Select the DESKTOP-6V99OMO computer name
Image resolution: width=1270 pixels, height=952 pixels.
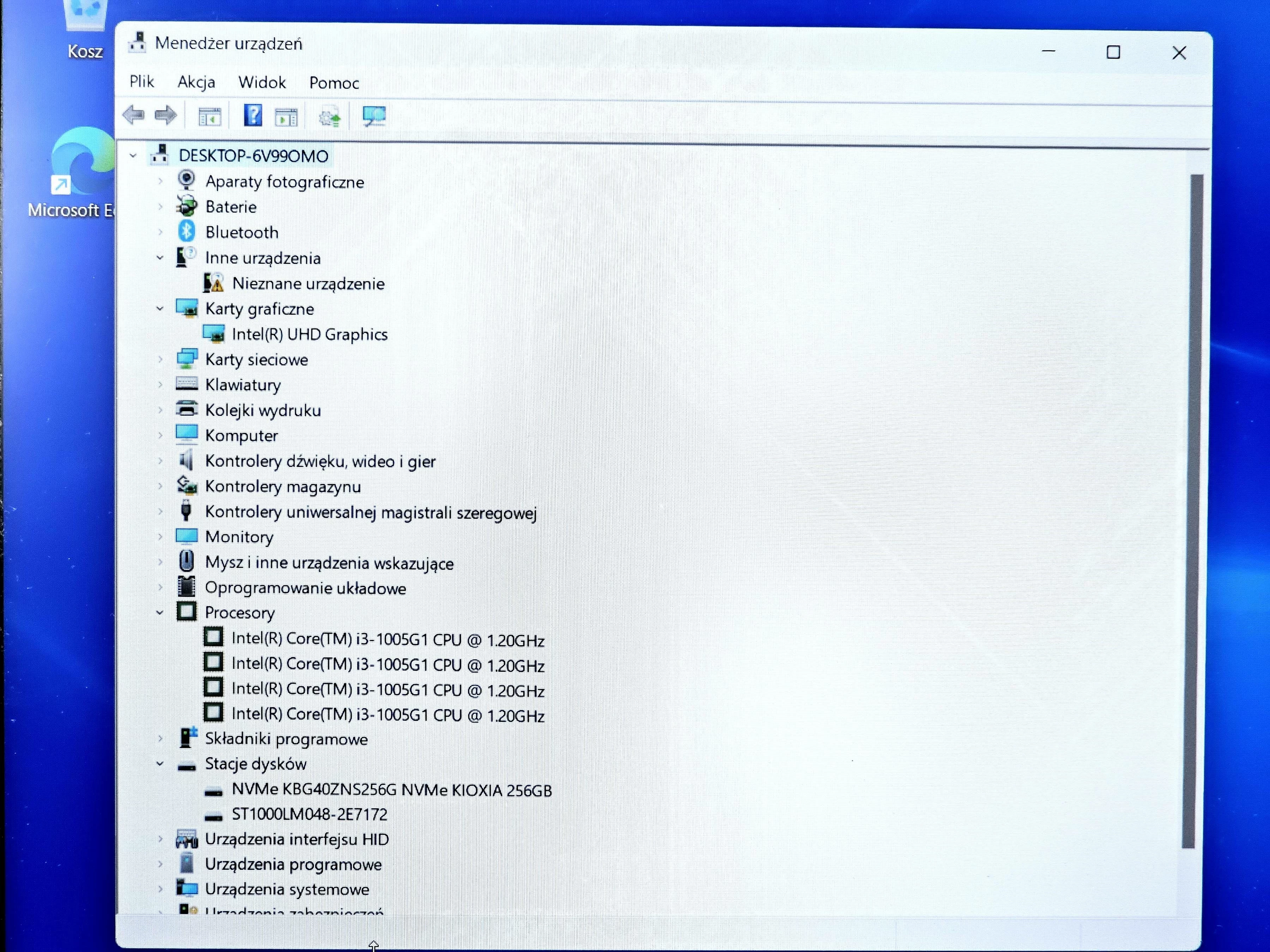(253, 155)
